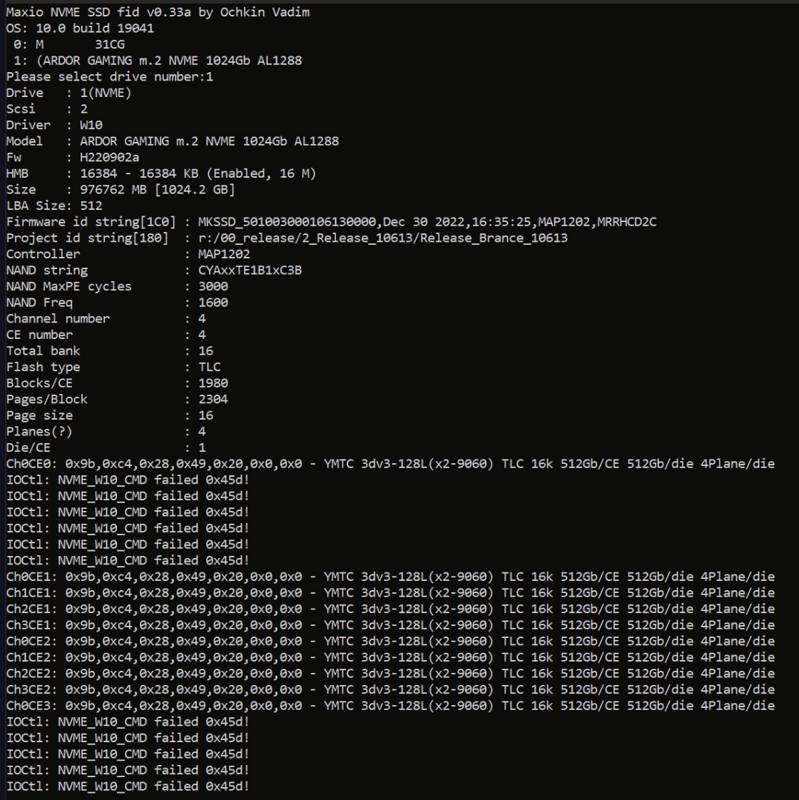The image size is (799, 800).
Task: Click the NAND string 'CYAxxTE1B1xC3B'
Action: click(x=250, y=270)
